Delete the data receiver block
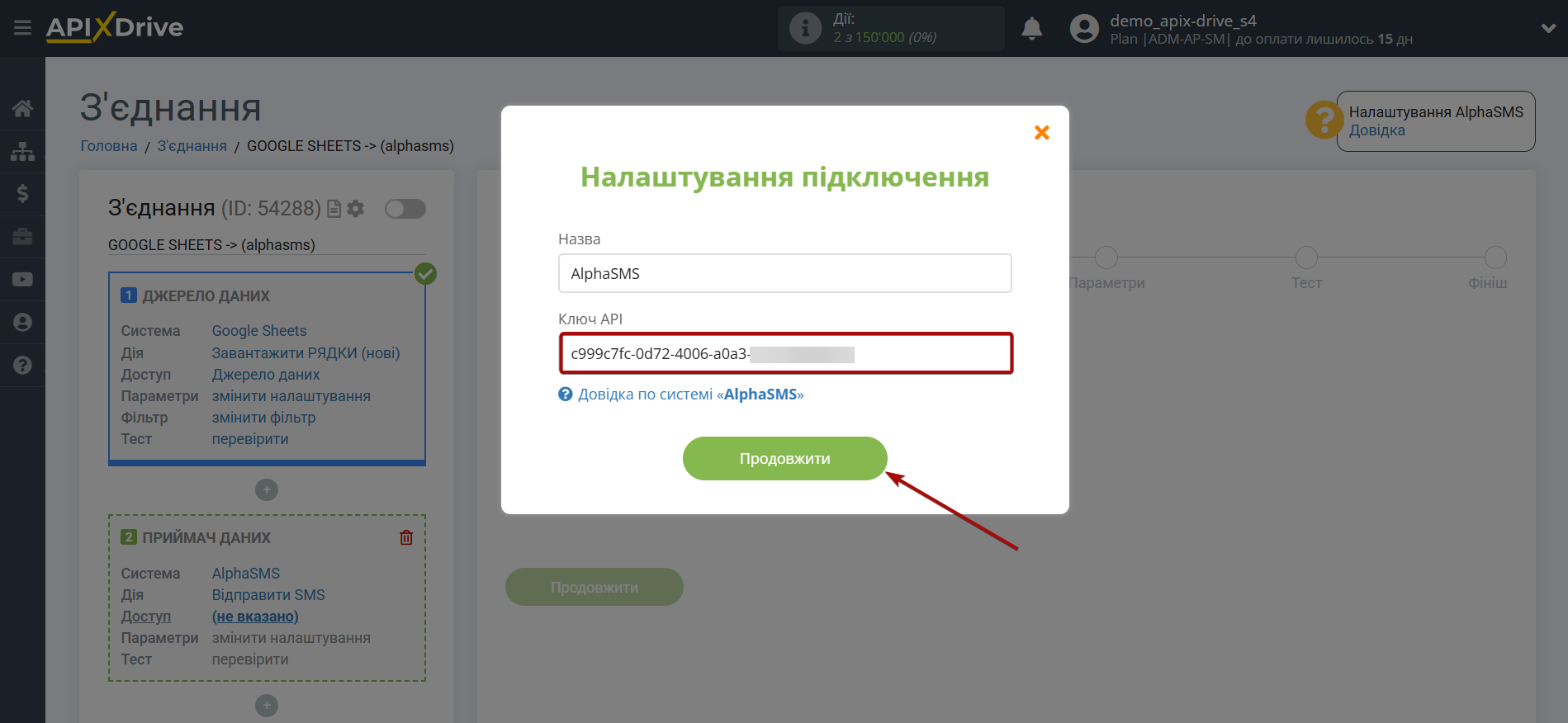Image resolution: width=1568 pixels, height=723 pixels. tap(406, 537)
